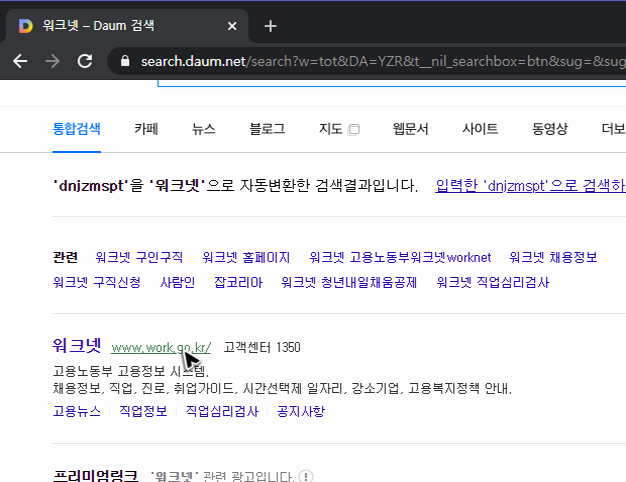This screenshot has width=626, height=482.
Task: Click related search 워크넷 구인구직
Action: [139, 257]
